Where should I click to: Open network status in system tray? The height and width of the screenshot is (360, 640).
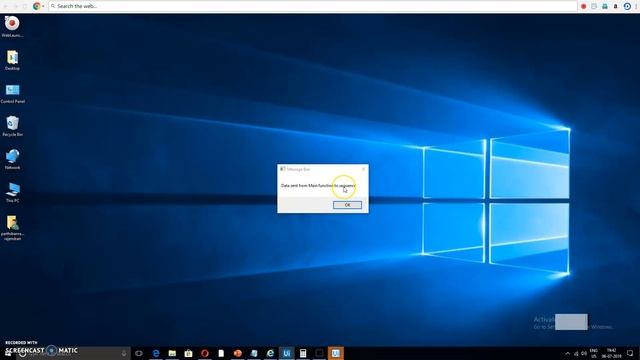(x=576, y=353)
